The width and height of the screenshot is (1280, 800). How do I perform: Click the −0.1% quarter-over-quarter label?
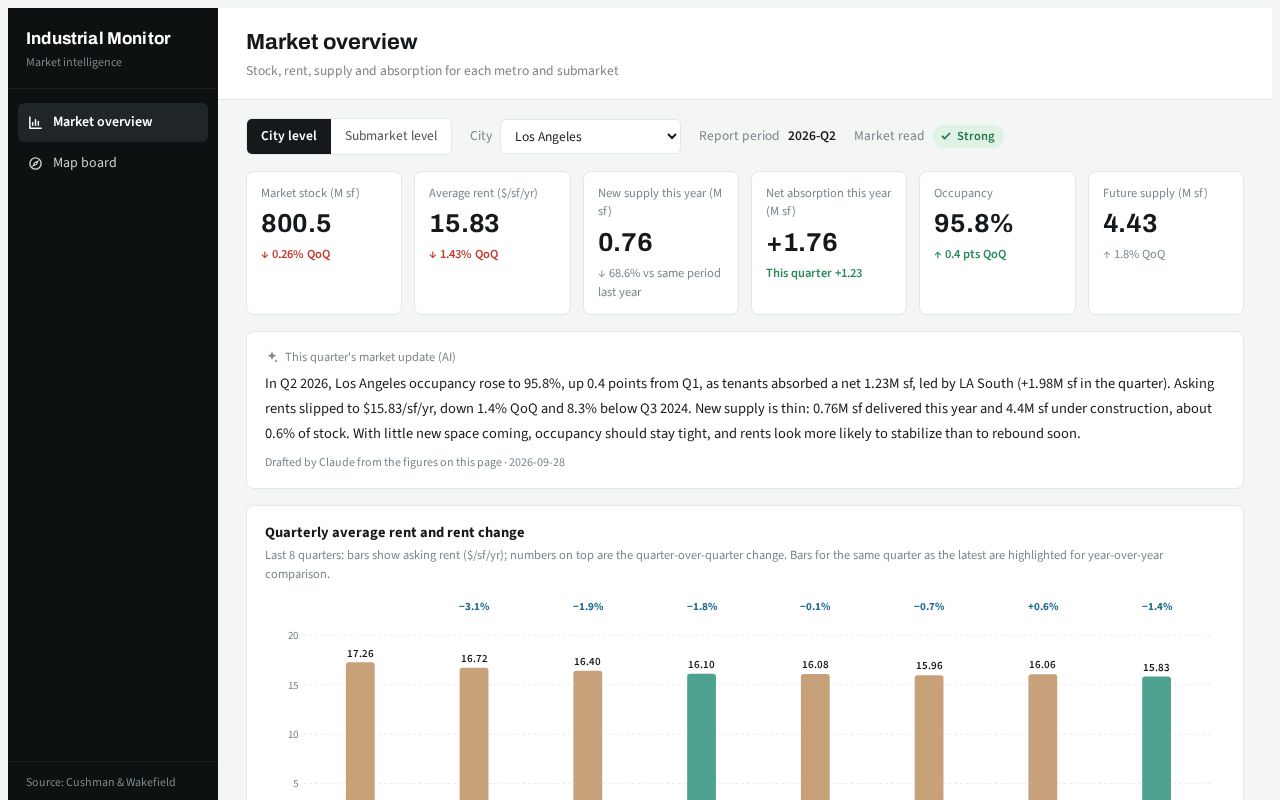(815, 606)
